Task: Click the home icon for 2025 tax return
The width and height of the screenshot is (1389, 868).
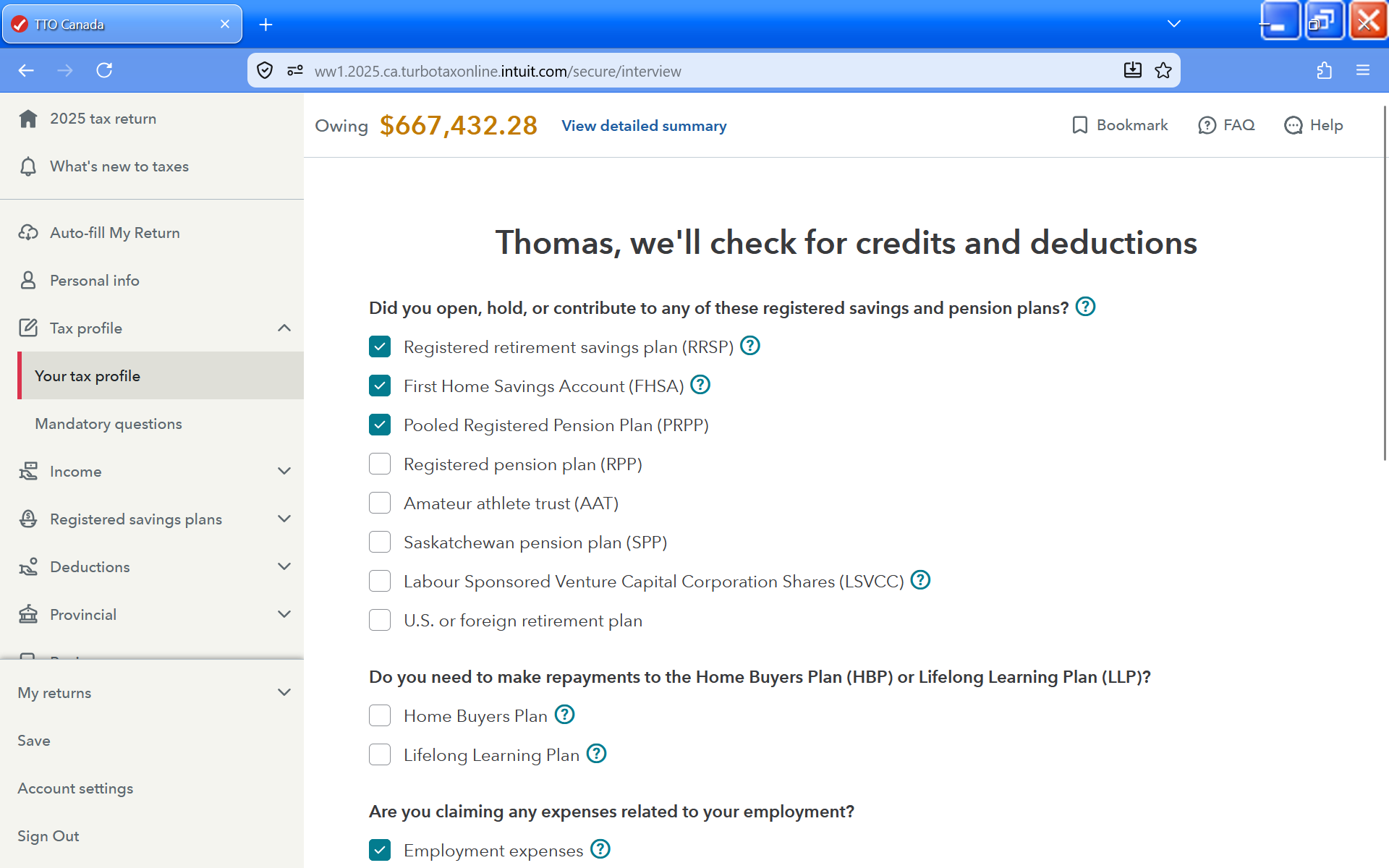Action: click(x=28, y=119)
